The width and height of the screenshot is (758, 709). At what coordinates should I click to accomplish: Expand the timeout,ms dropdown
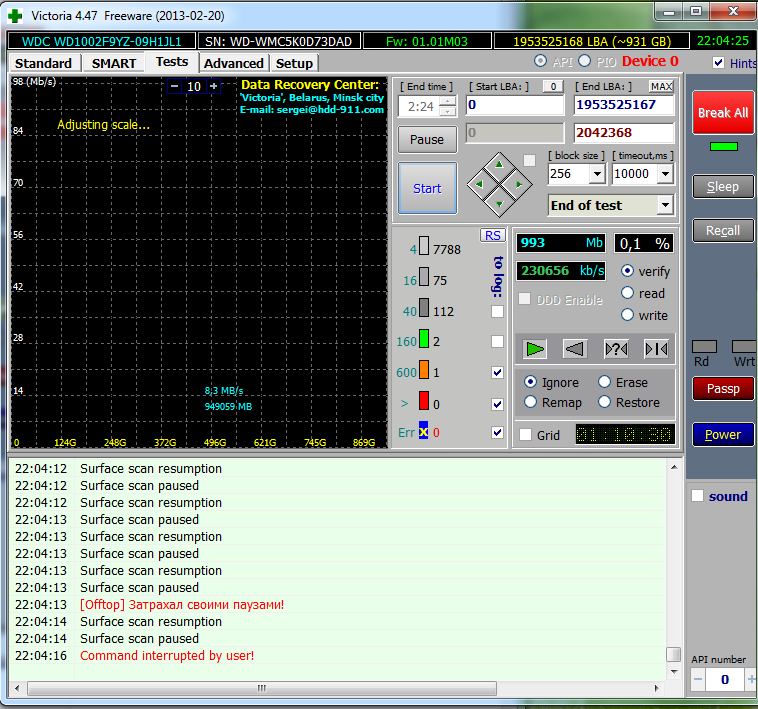click(666, 174)
